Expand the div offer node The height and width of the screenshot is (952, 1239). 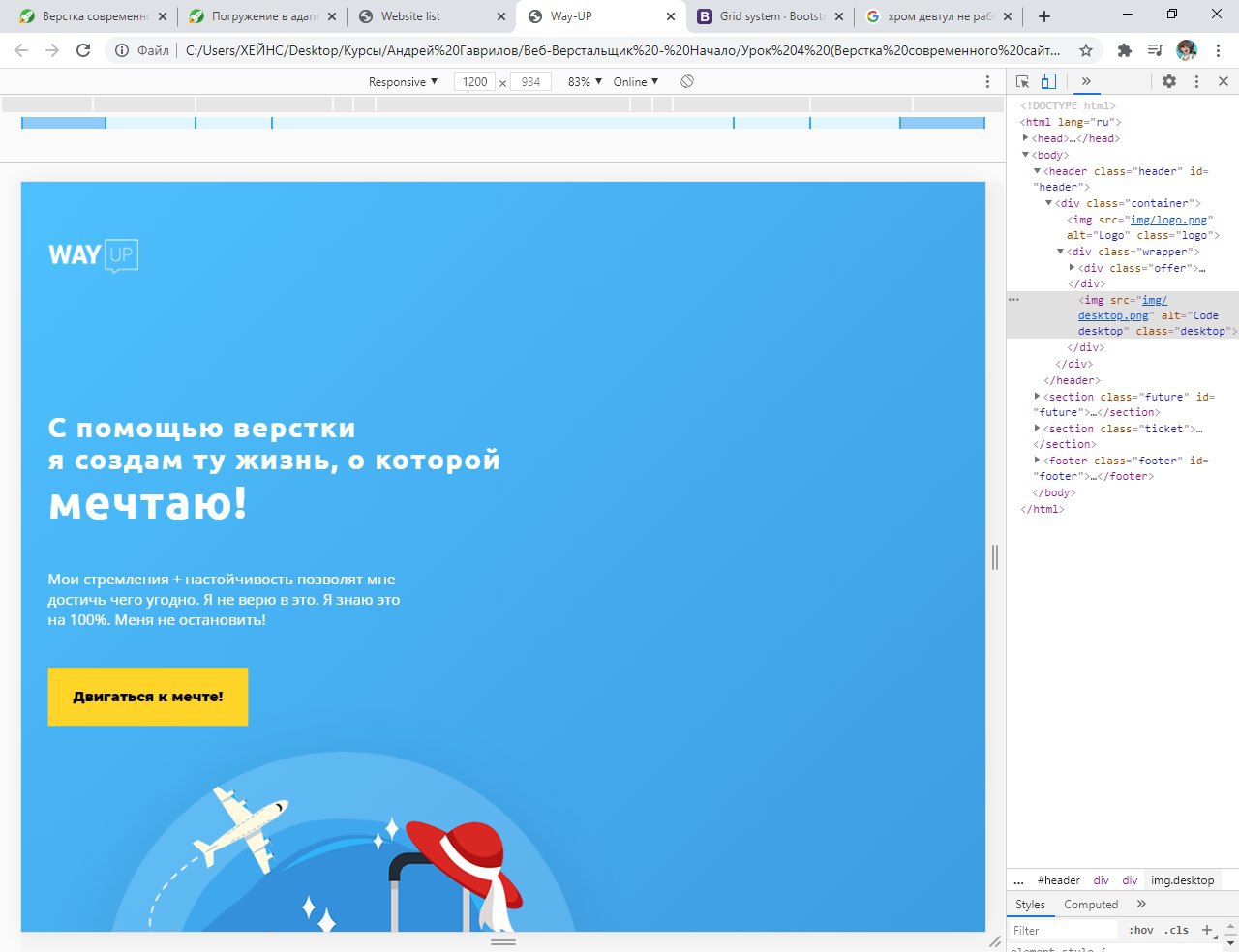[1072, 268]
